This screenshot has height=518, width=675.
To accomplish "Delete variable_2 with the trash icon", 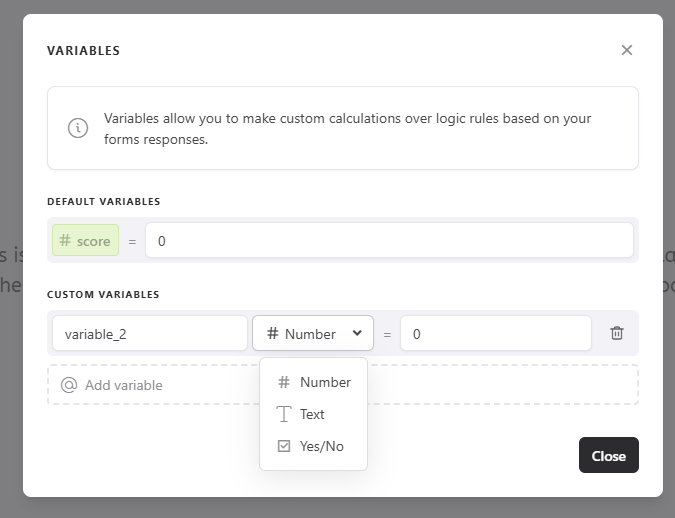I will [x=617, y=334].
